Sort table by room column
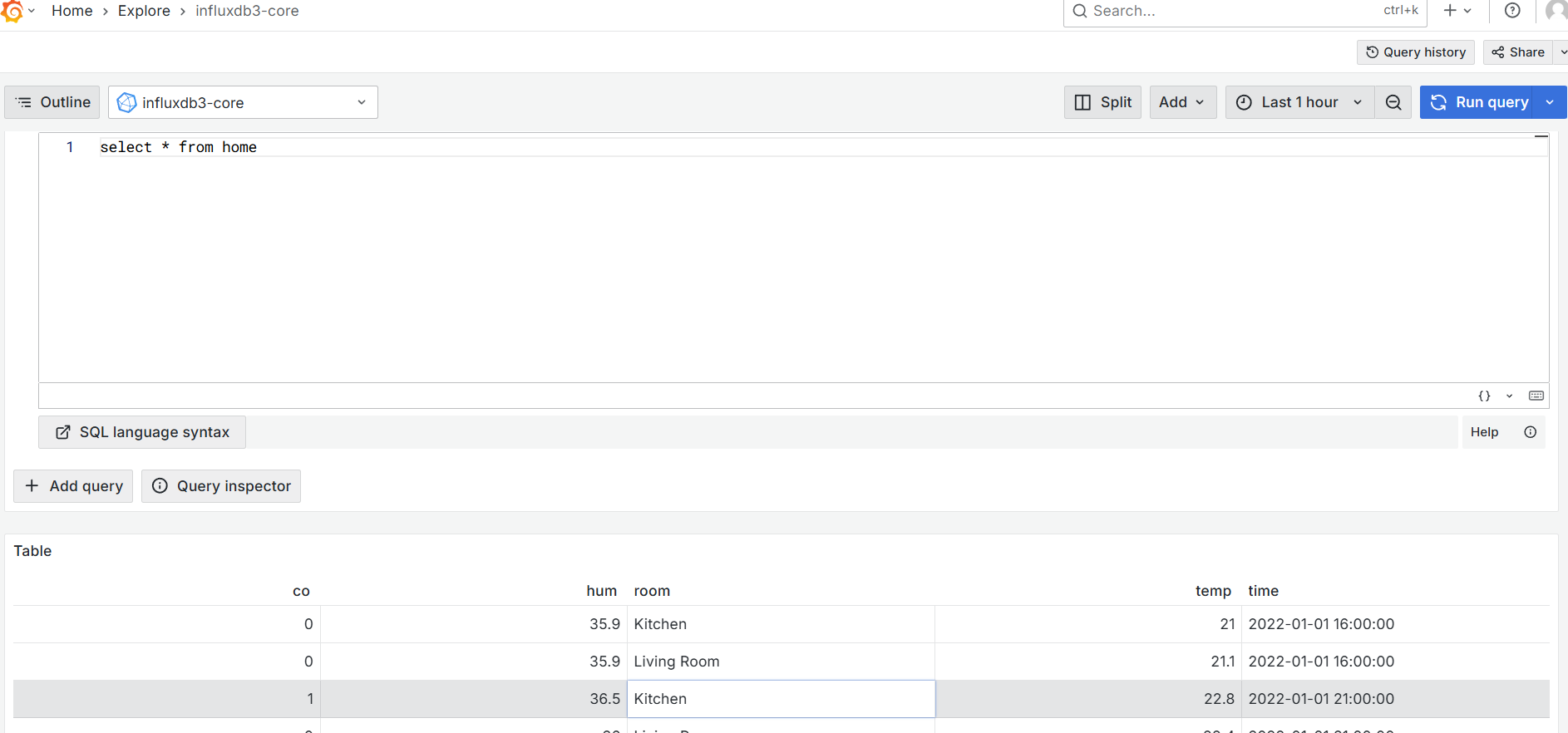The width and height of the screenshot is (1568, 733). pos(652,591)
